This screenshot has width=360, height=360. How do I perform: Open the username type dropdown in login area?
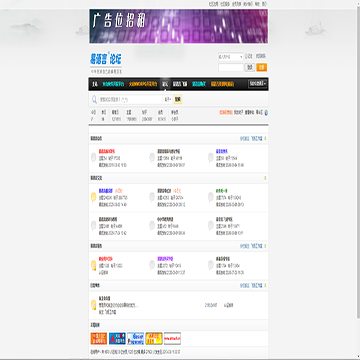[231, 57]
